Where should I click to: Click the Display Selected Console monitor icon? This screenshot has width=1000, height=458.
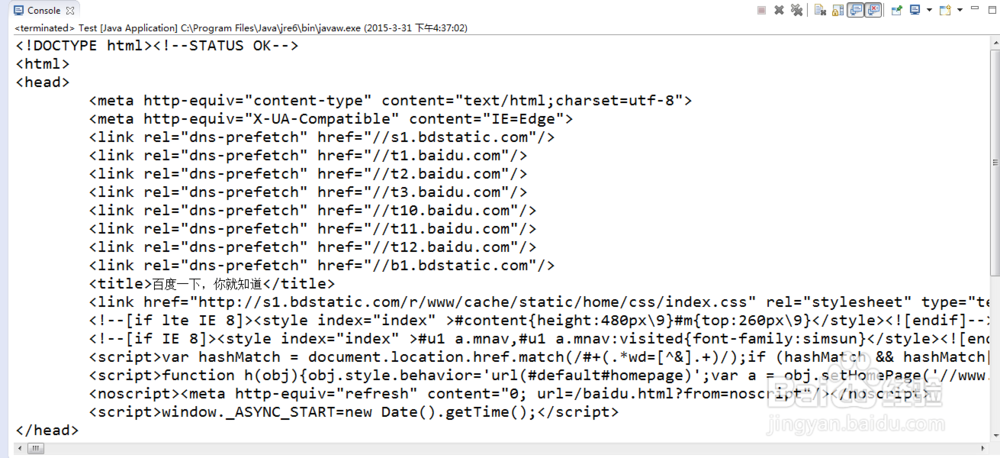[x=915, y=10]
